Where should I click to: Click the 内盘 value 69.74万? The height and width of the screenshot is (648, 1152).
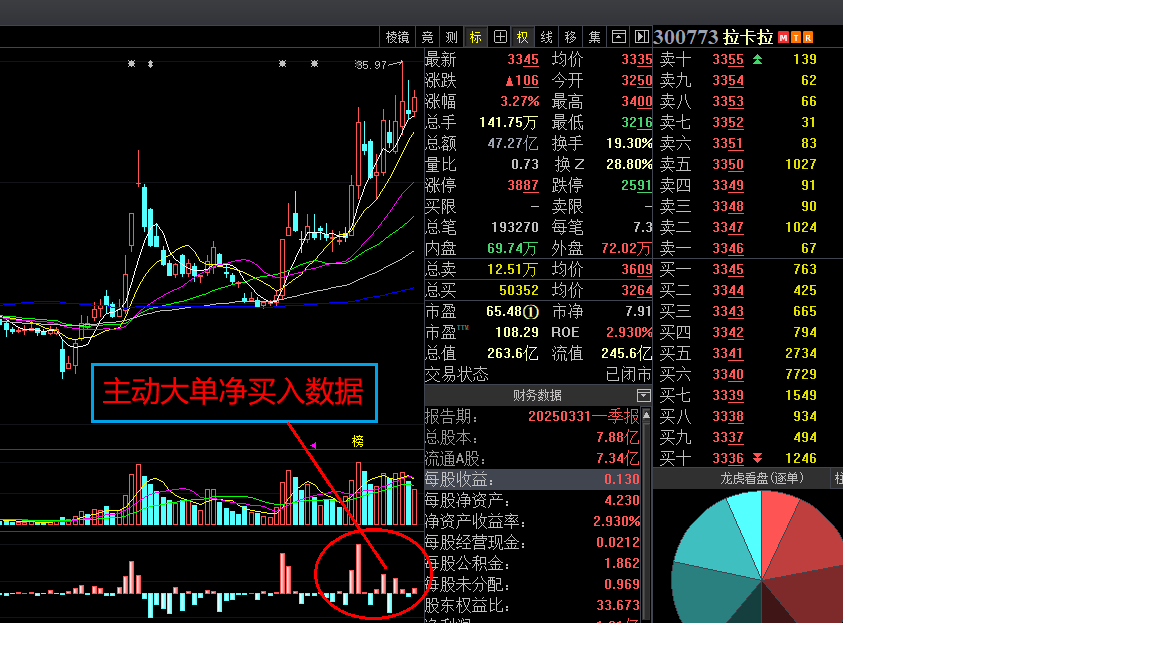512,248
